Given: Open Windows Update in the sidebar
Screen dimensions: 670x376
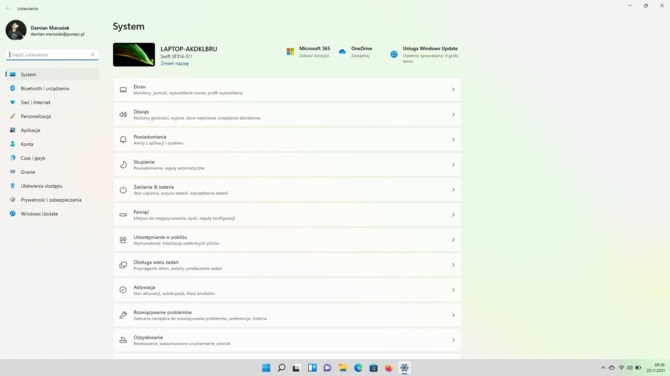Looking at the screenshot, I should point(52,214).
